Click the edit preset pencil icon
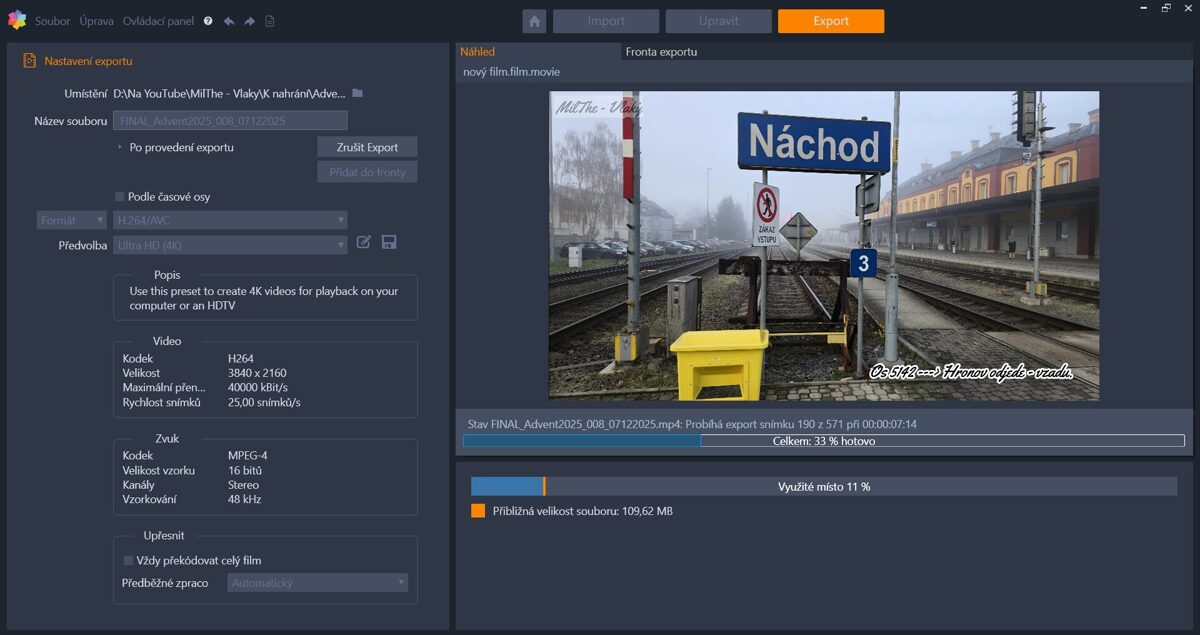Image resolution: width=1200 pixels, height=635 pixels. coord(364,242)
